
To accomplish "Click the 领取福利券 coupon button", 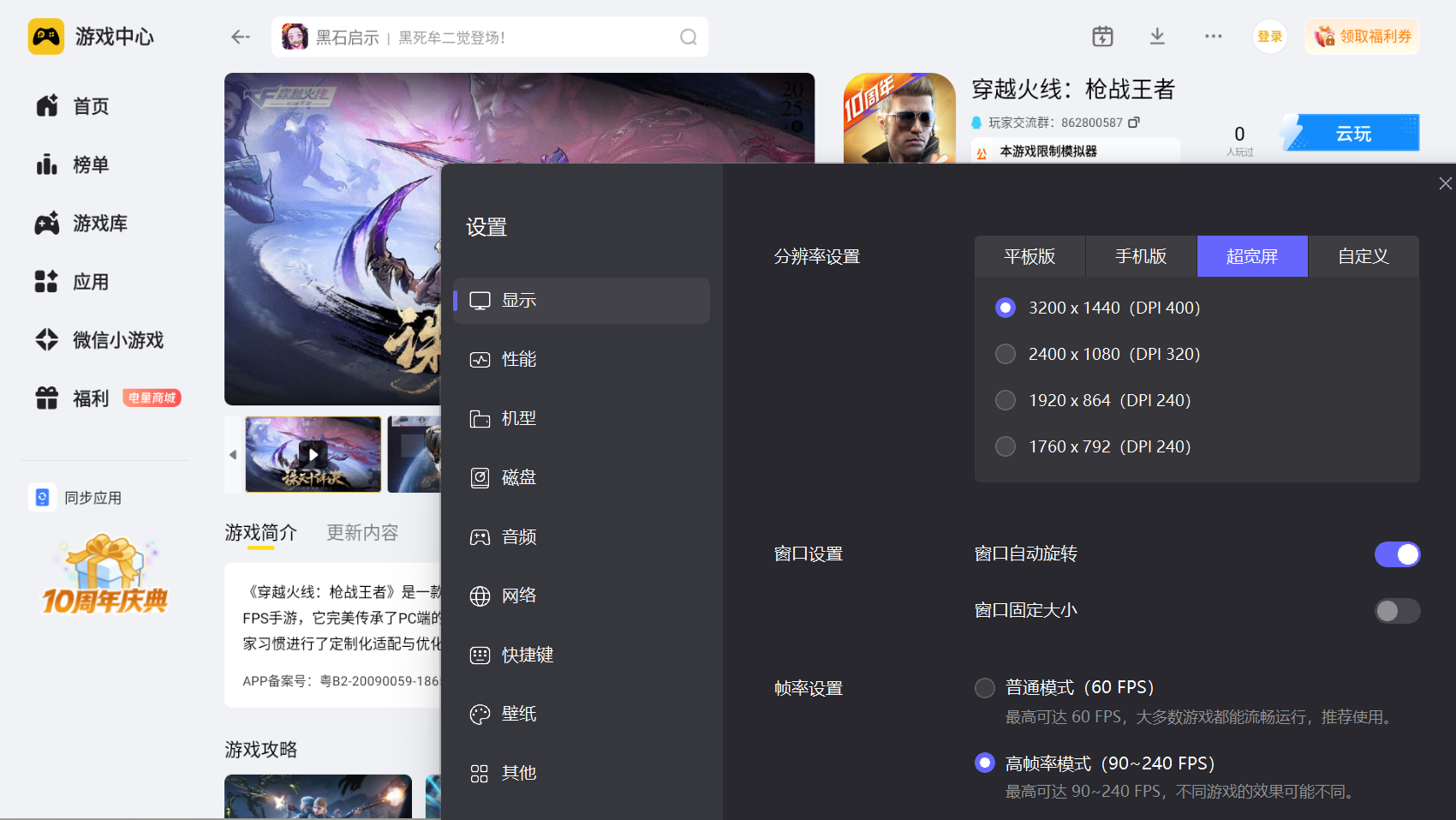I will (1362, 36).
